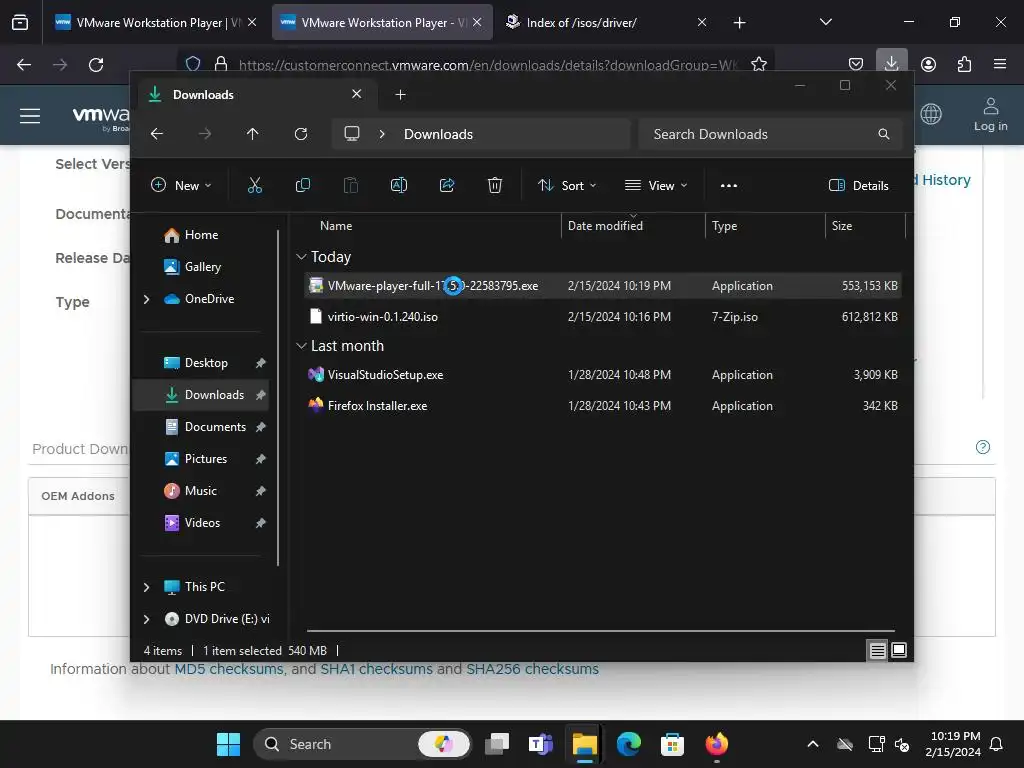Open the New dropdown in Explorer
Screen dimensions: 1024x768
181,185
